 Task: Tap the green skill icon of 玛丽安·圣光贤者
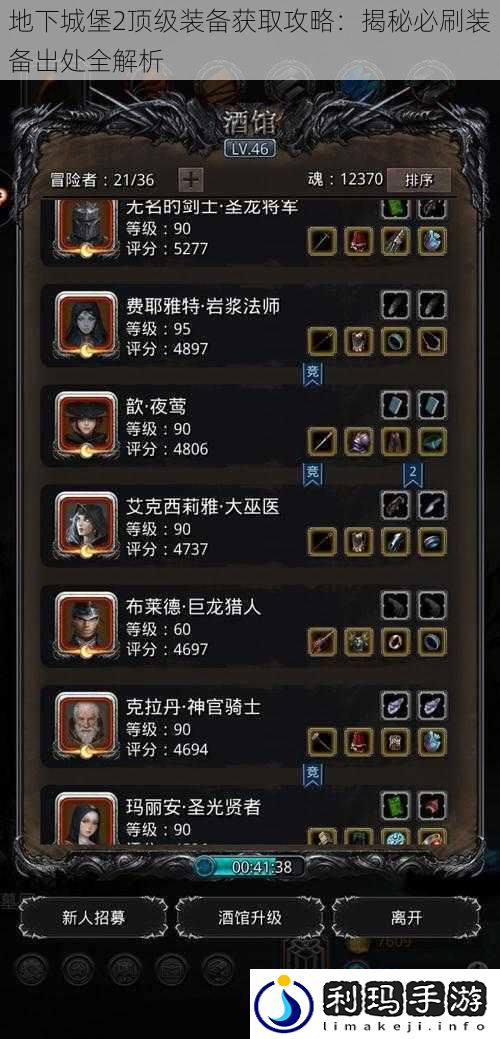pos(395,804)
